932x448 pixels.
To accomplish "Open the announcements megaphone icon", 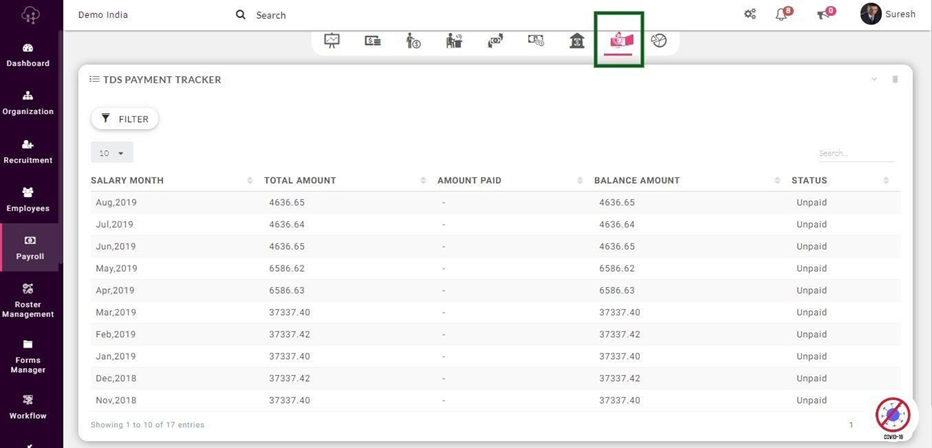I will tap(824, 14).
